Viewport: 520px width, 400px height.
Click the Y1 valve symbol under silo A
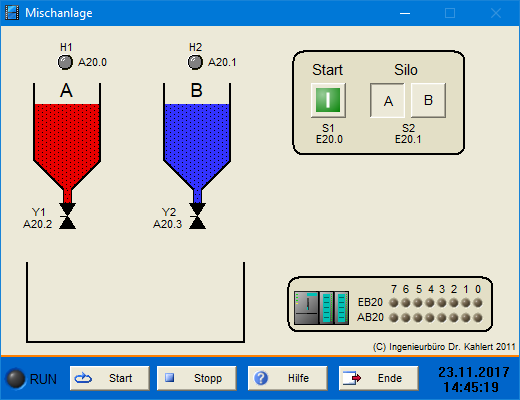(67, 216)
